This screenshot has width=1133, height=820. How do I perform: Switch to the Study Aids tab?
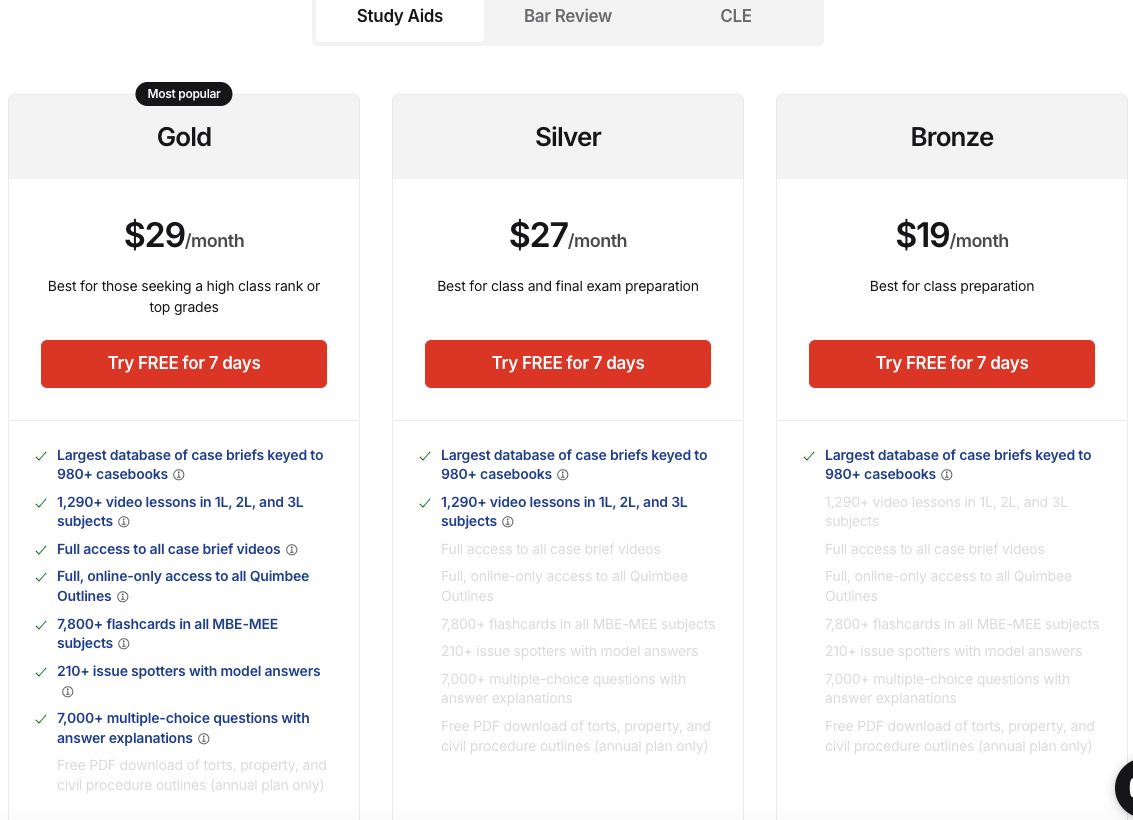(400, 17)
